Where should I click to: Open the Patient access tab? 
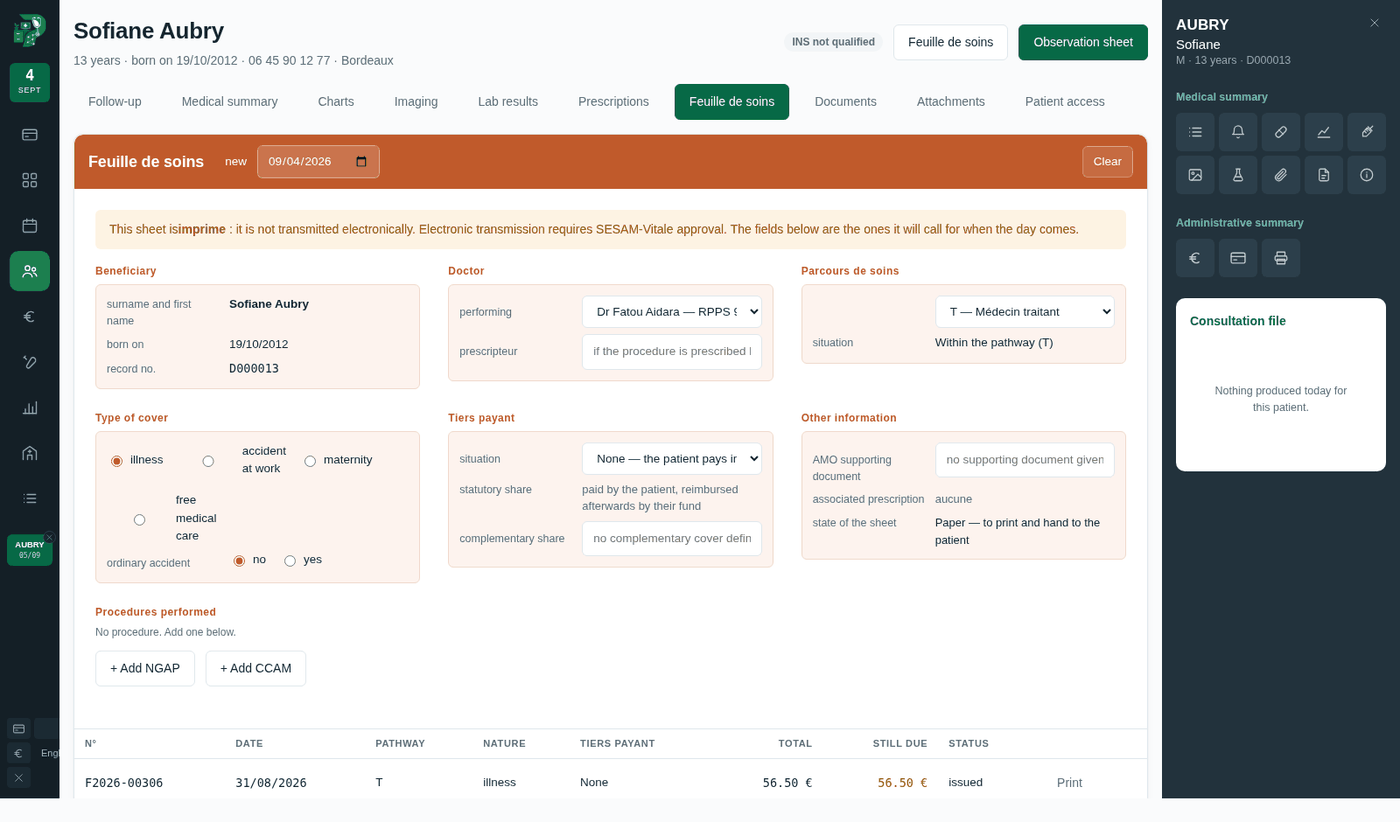[1065, 102]
